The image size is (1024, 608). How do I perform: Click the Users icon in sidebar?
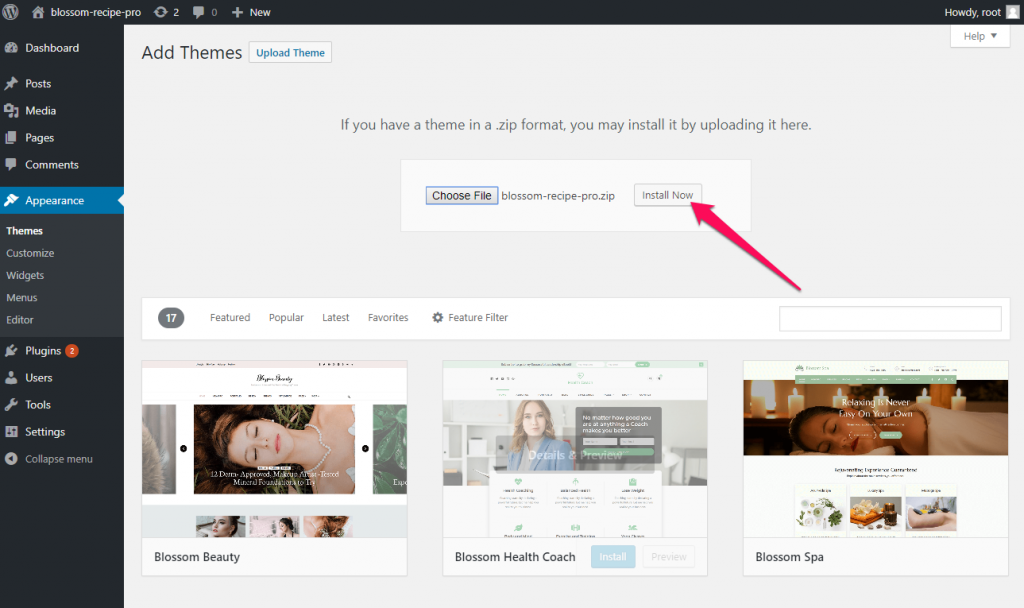tap(11, 377)
